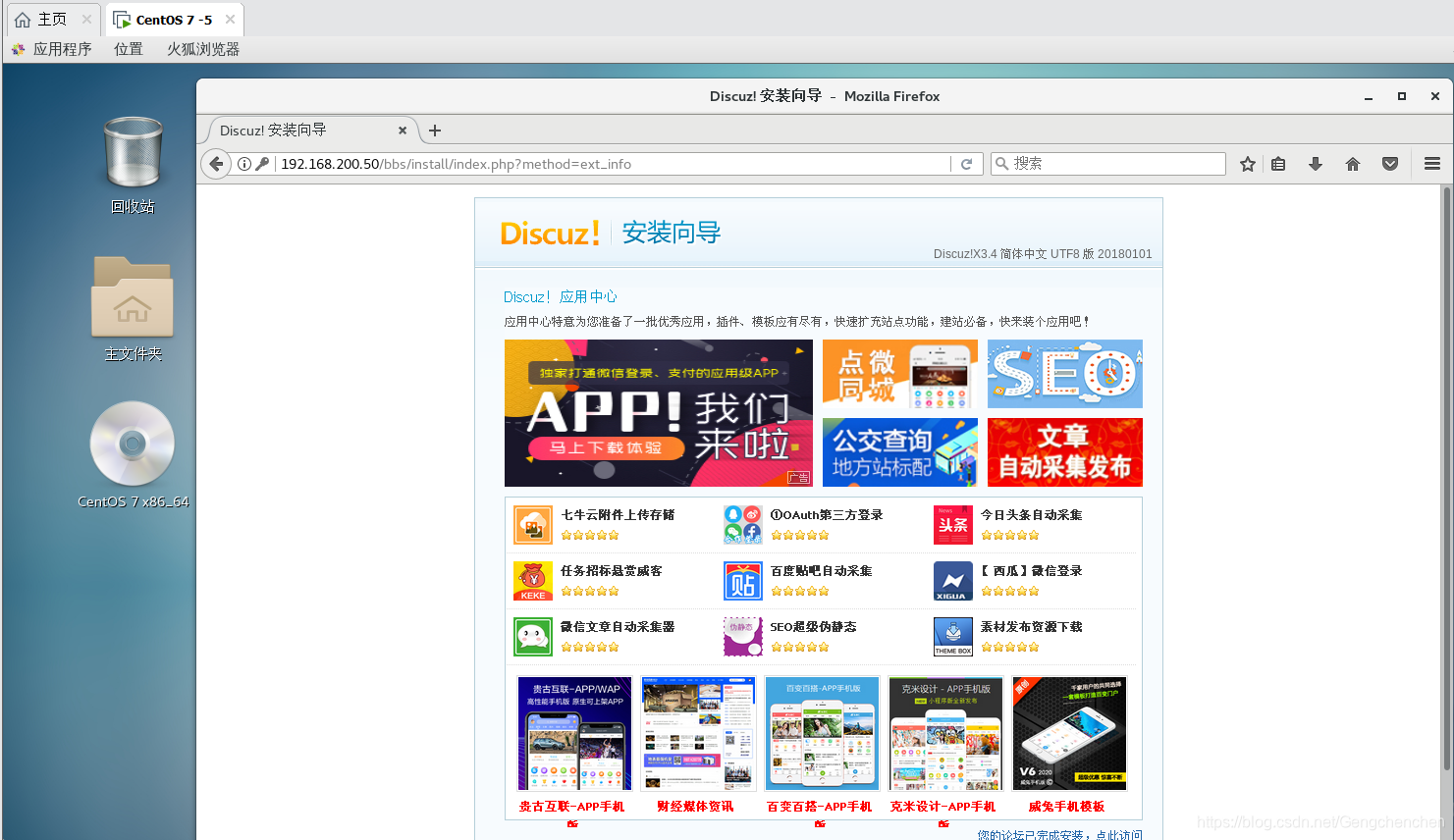Click 微信文章自动采集器 app icon
The image size is (1454, 840).
click(533, 637)
